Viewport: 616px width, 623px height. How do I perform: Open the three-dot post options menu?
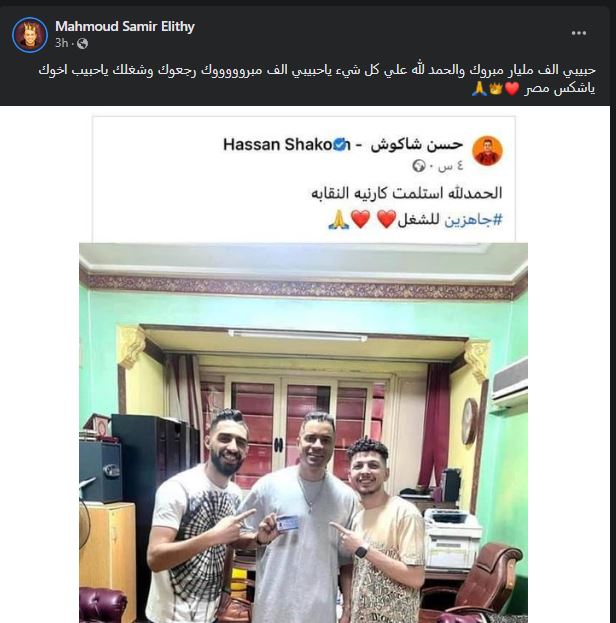coord(579,33)
